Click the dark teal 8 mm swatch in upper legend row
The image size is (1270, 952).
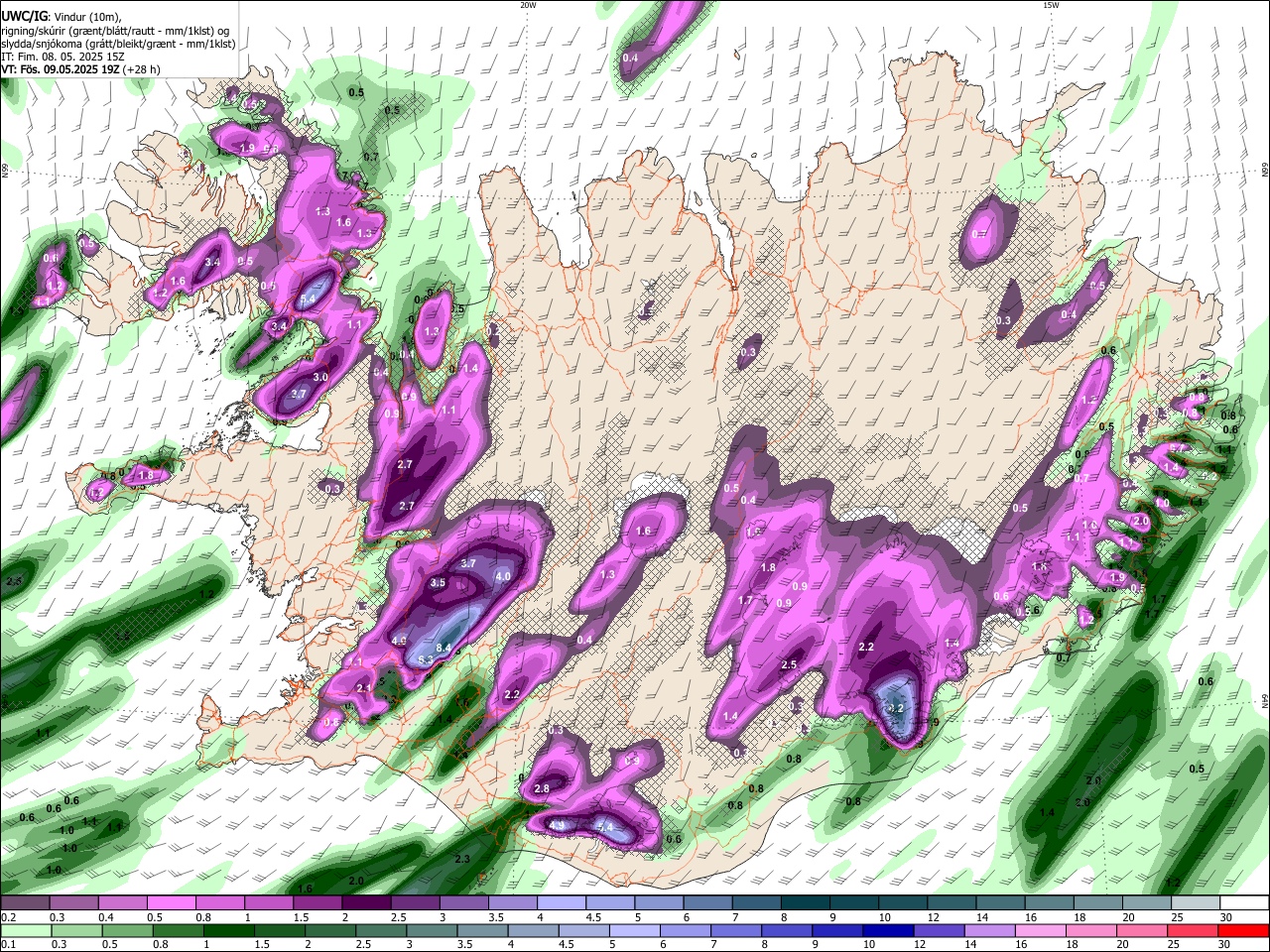pyautogui.click(x=805, y=903)
